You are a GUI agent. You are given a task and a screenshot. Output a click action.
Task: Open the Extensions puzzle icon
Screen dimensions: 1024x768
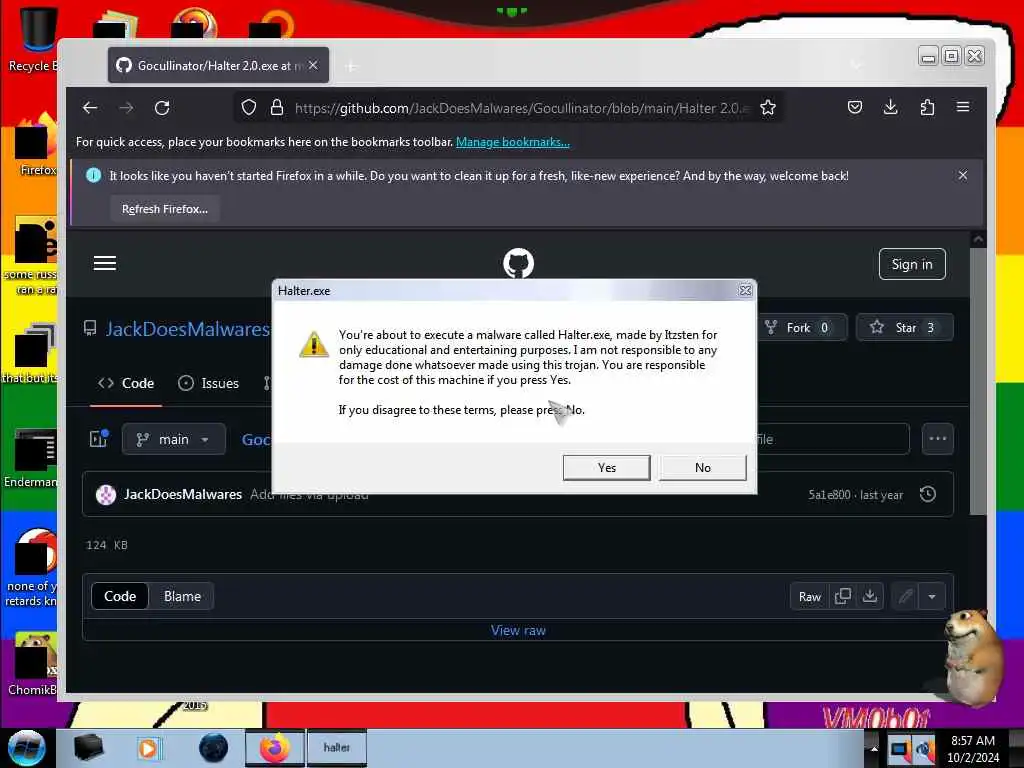click(x=927, y=107)
